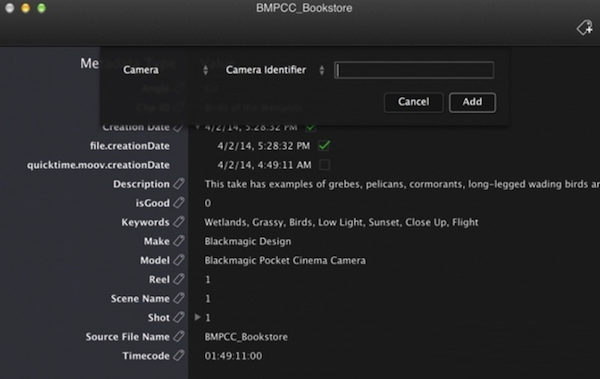
Task: Click the Blackmagic Pocket Cinema Camera value
Action: pyautogui.click(x=285, y=261)
